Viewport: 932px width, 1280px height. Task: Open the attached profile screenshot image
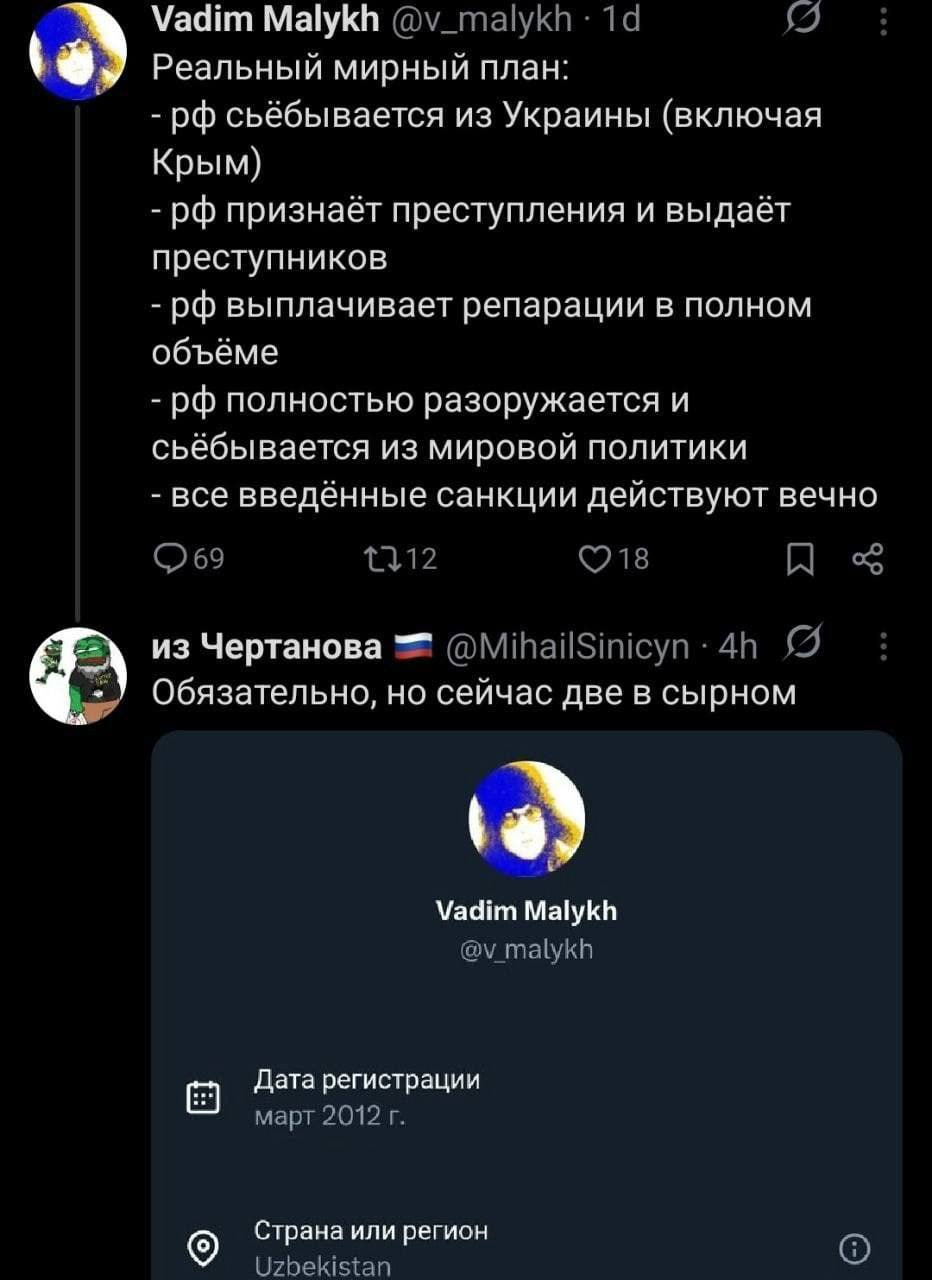[x=526, y=1000]
